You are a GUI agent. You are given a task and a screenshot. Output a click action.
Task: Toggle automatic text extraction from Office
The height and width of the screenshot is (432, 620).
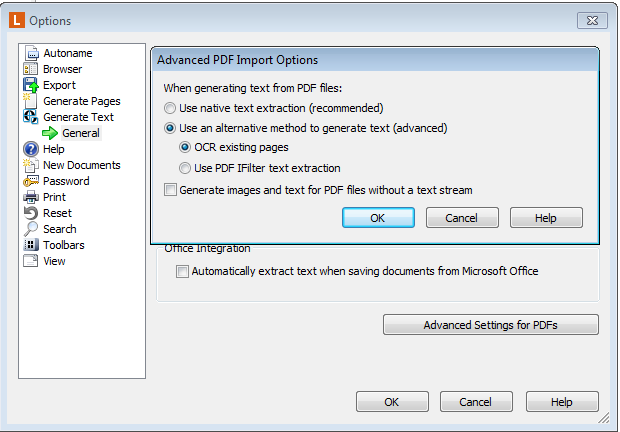(182, 272)
